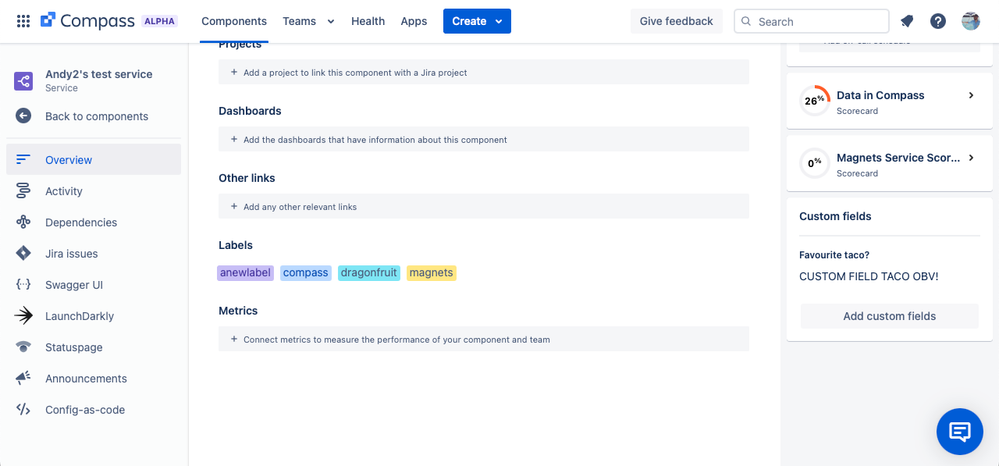Viewport: 999px width, 466px height.
Task: Open the app switcher grid icon
Action: coord(23,21)
